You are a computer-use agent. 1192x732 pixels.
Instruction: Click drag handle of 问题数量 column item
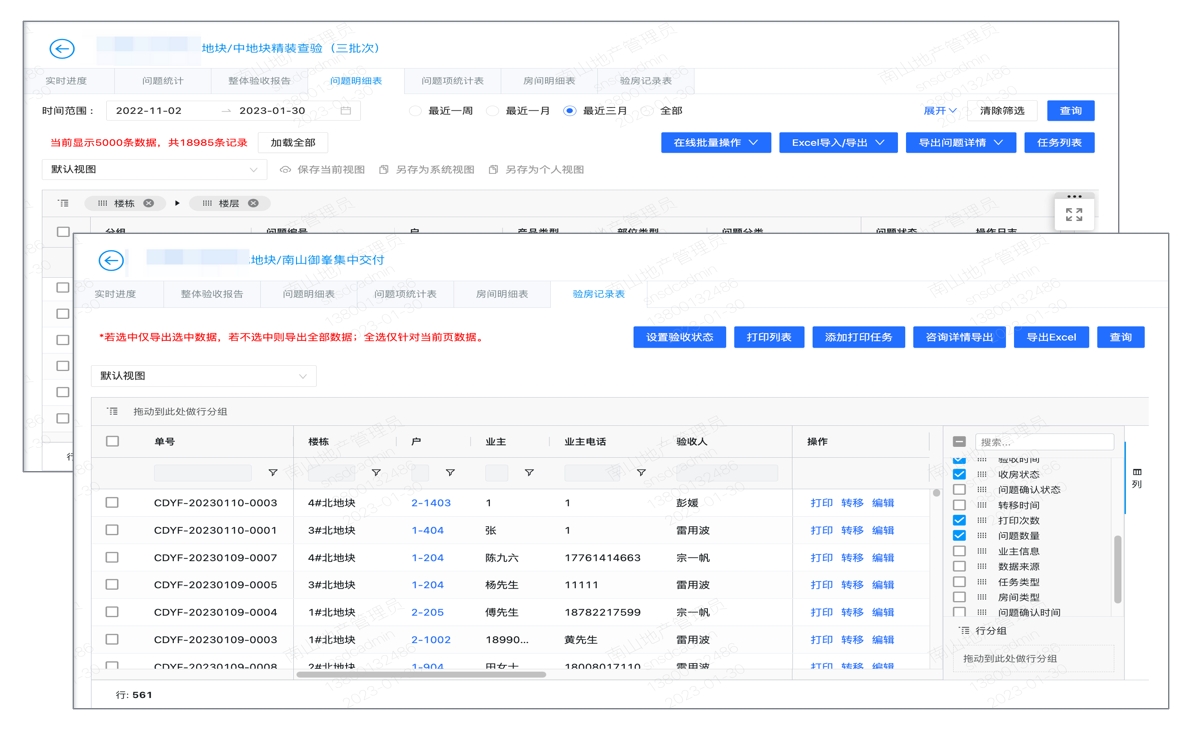coord(981,536)
